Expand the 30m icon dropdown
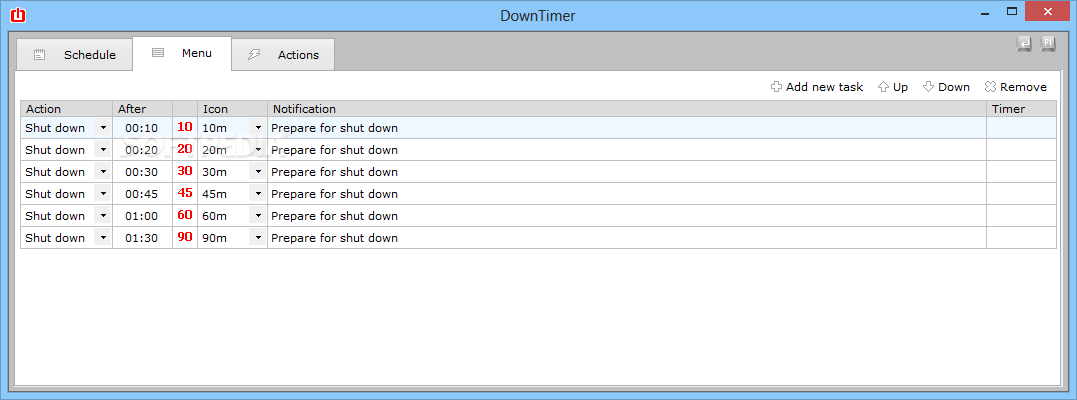The image size is (1077, 400). pyautogui.click(x=258, y=172)
